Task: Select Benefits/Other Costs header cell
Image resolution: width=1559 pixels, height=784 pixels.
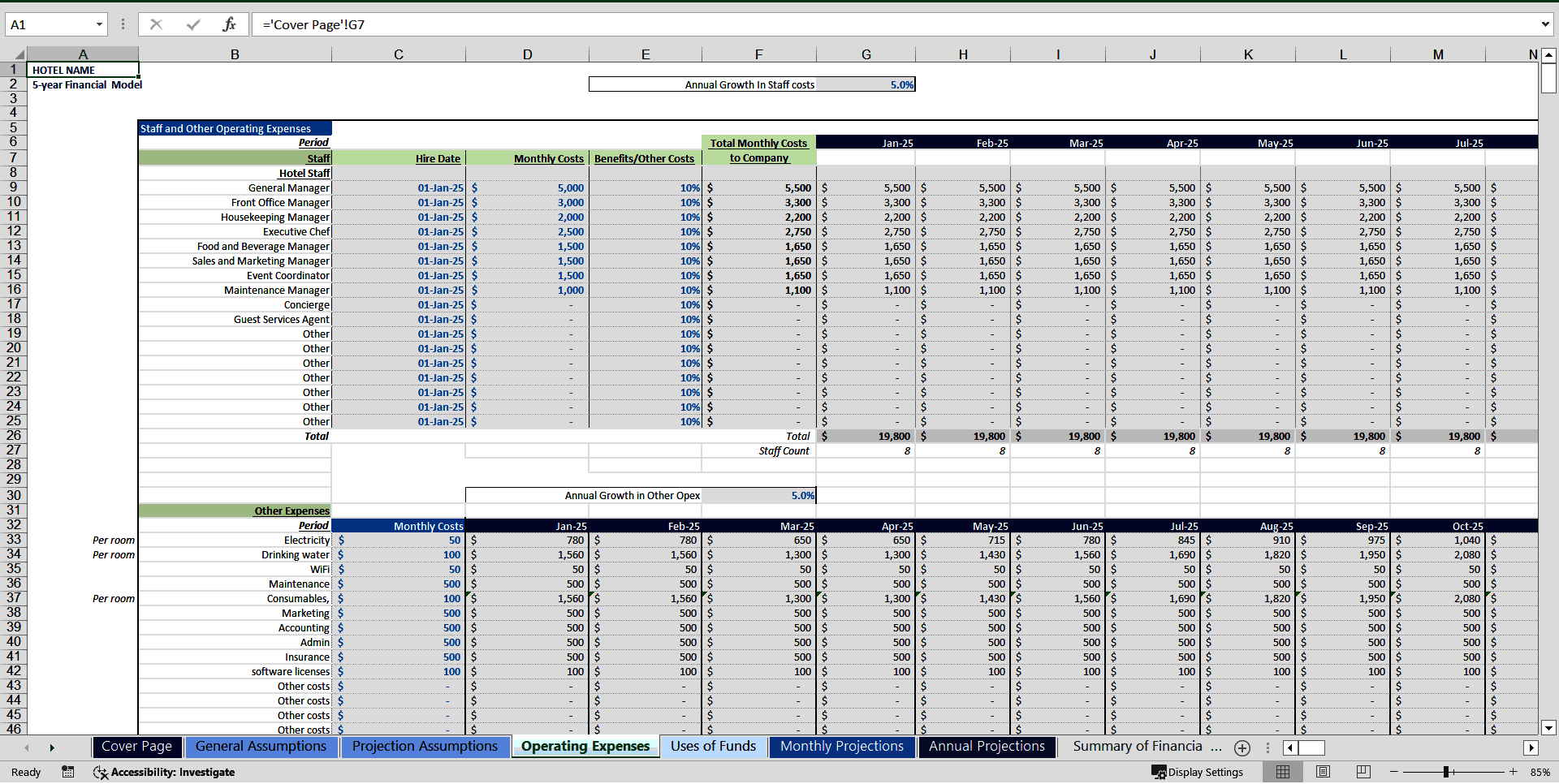Action: pyautogui.click(x=646, y=158)
